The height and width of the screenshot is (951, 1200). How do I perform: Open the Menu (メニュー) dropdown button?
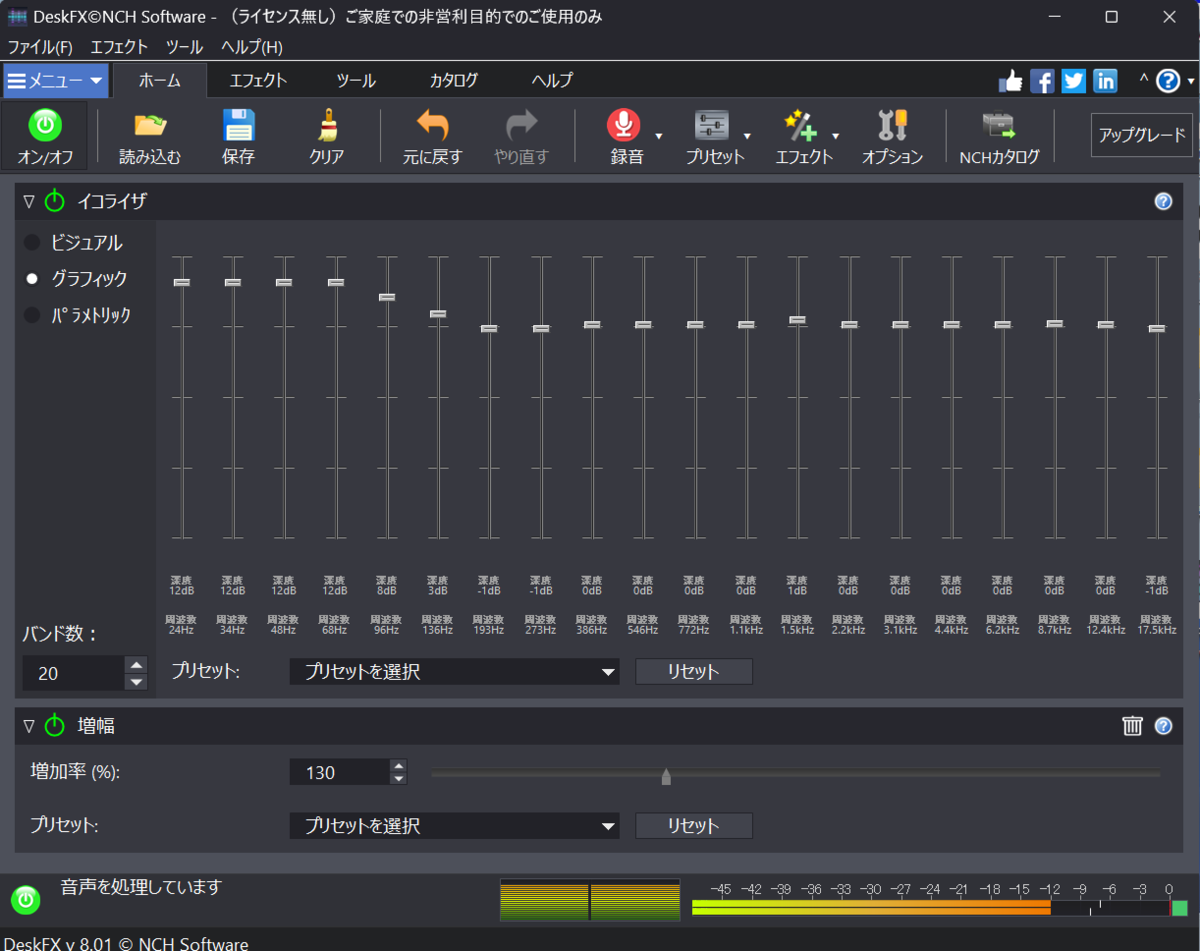coord(55,81)
